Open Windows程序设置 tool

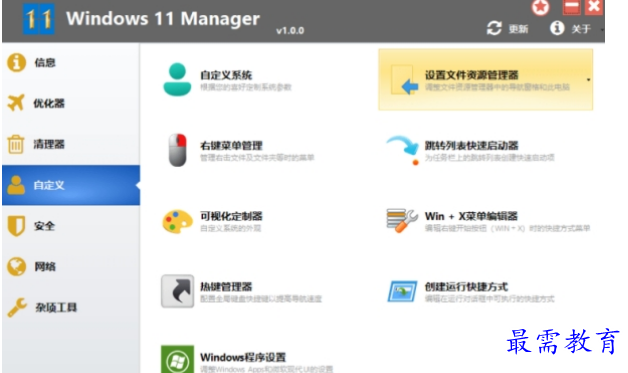(x=248, y=359)
